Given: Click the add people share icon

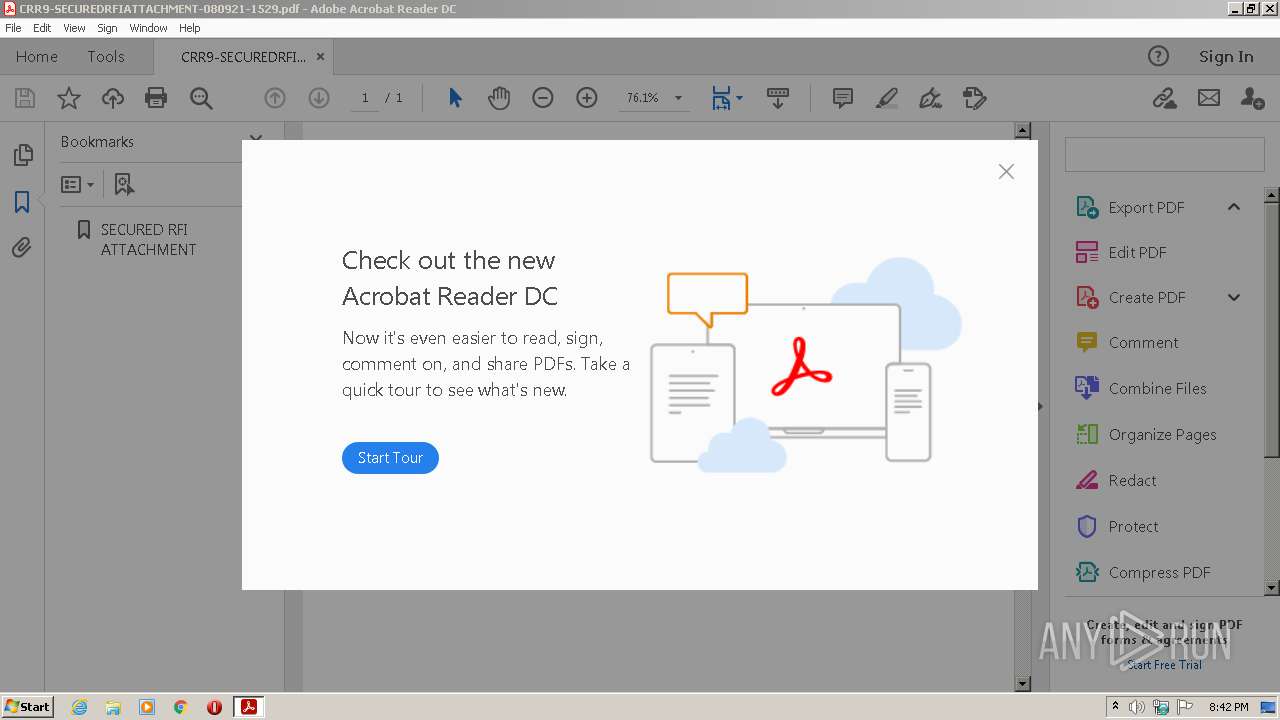Looking at the screenshot, I should pyautogui.click(x=1252, y=98).
